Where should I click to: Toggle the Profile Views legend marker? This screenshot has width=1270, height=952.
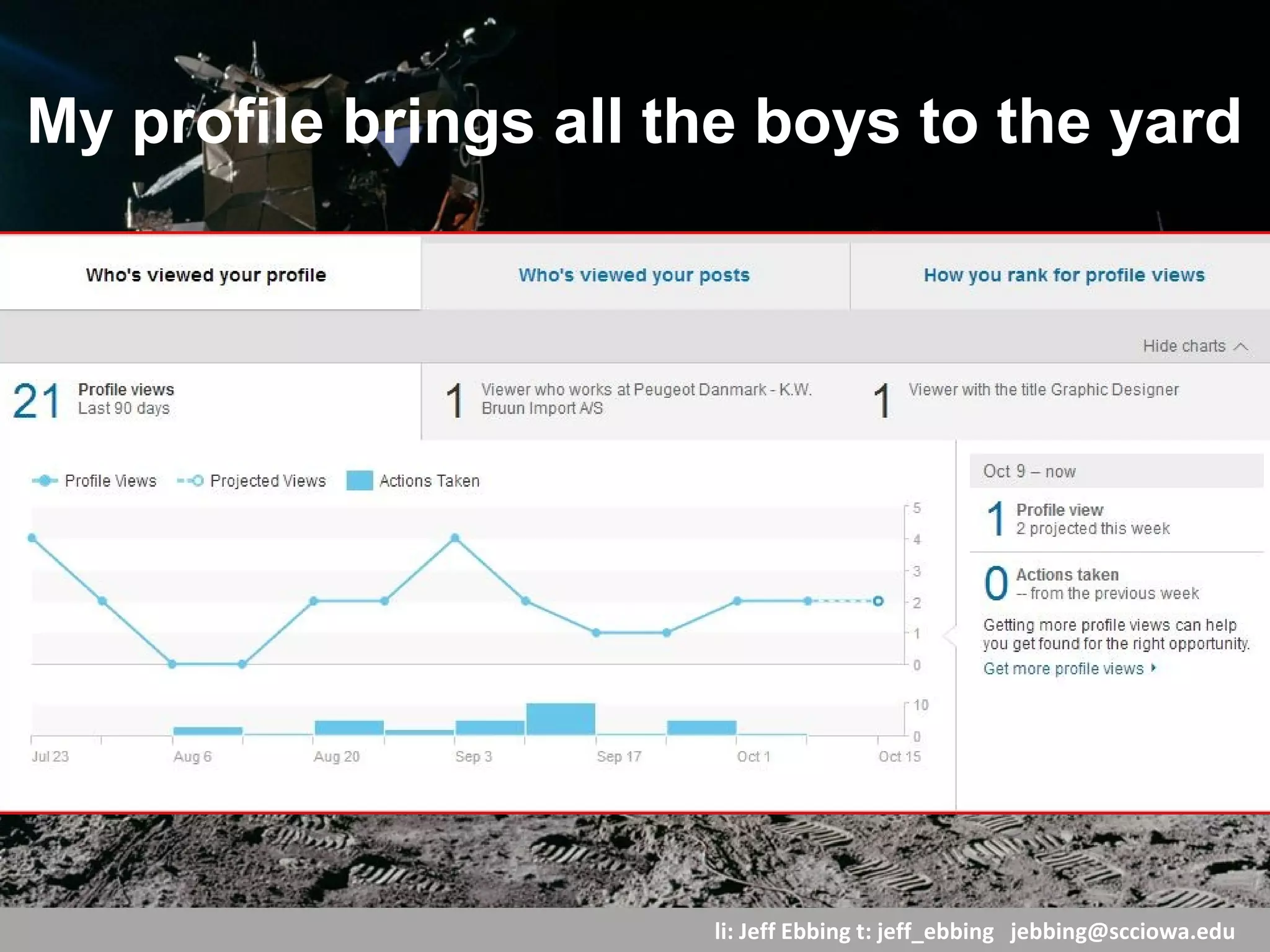(x=45, y=481)
